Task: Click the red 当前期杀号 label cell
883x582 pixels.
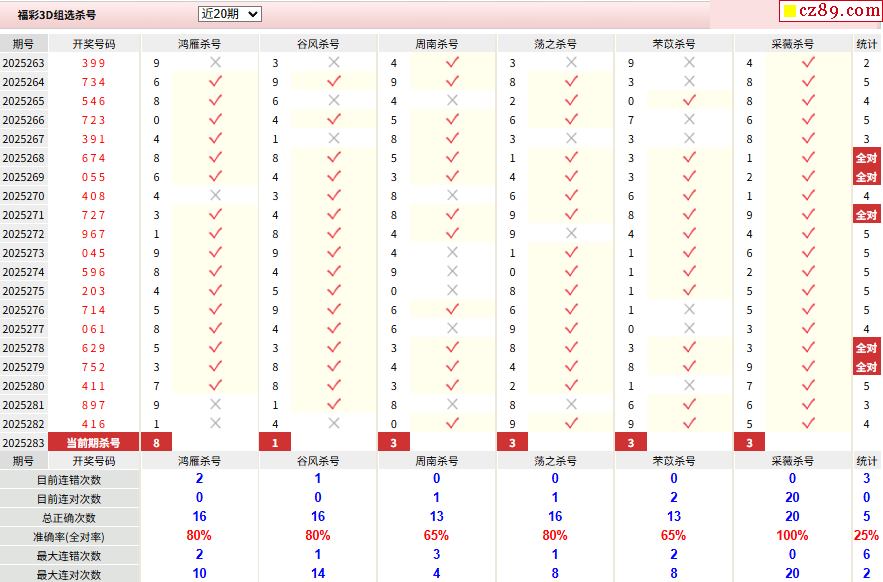Action: [94, 443]
